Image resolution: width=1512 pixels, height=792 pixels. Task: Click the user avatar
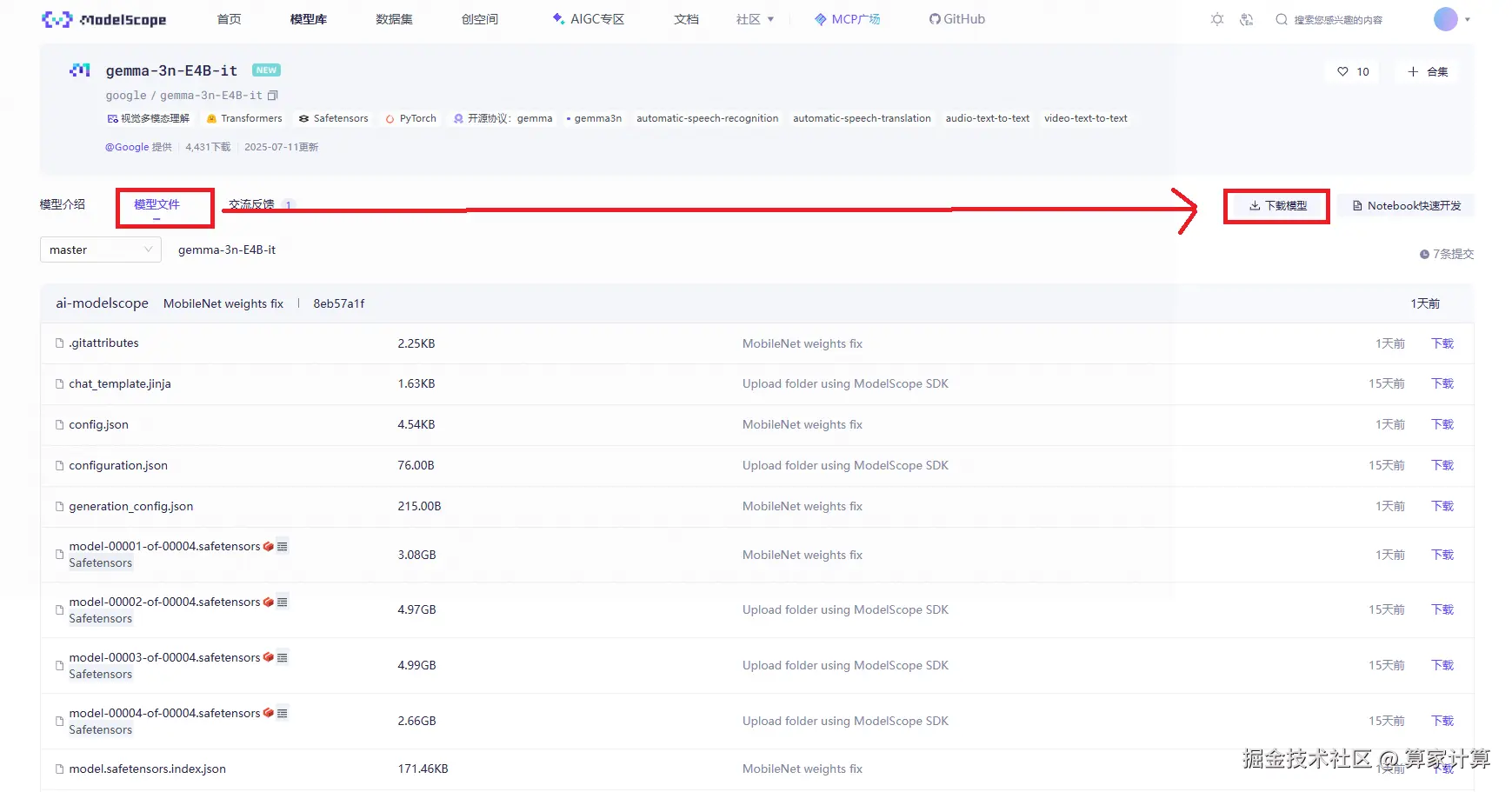[1445, 19]
